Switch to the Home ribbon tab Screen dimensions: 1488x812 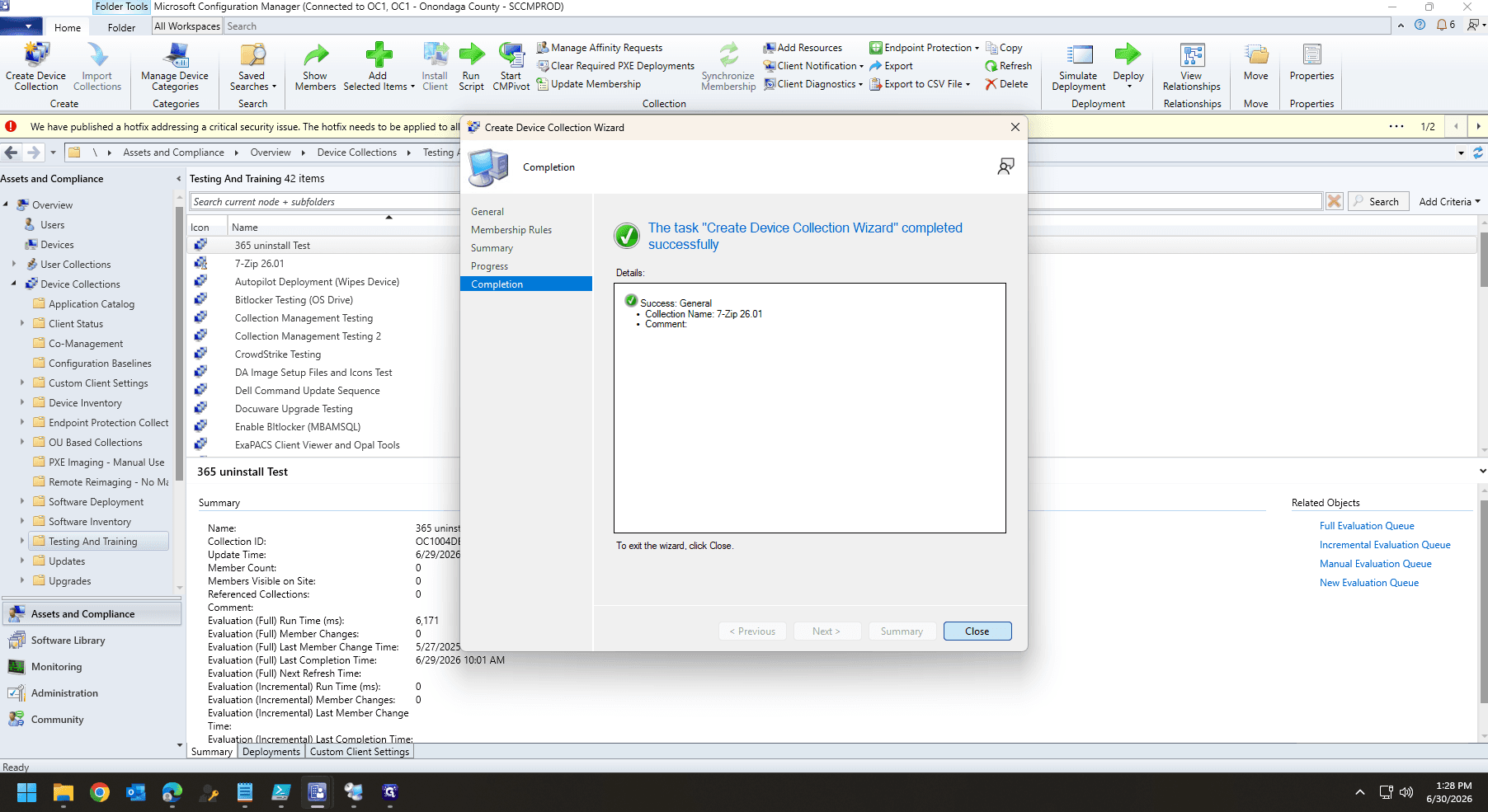(x=68, y=27)
